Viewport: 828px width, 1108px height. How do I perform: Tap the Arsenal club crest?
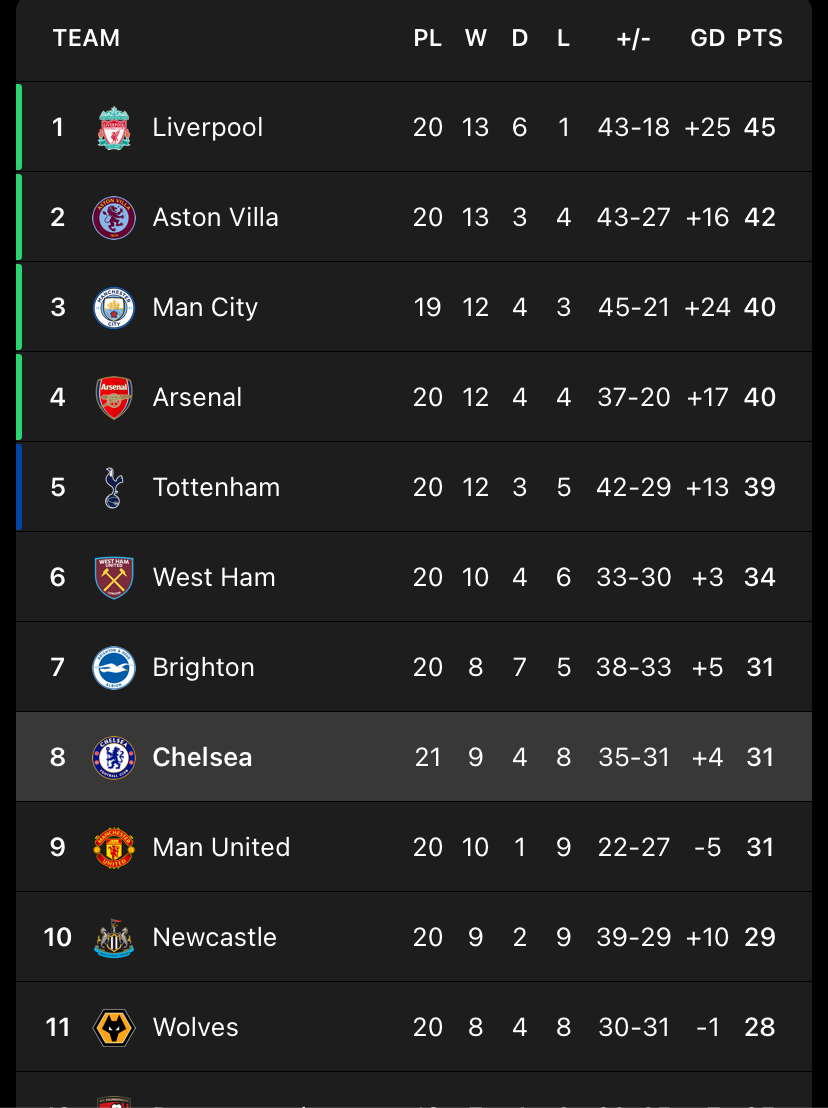coord(114,397)
